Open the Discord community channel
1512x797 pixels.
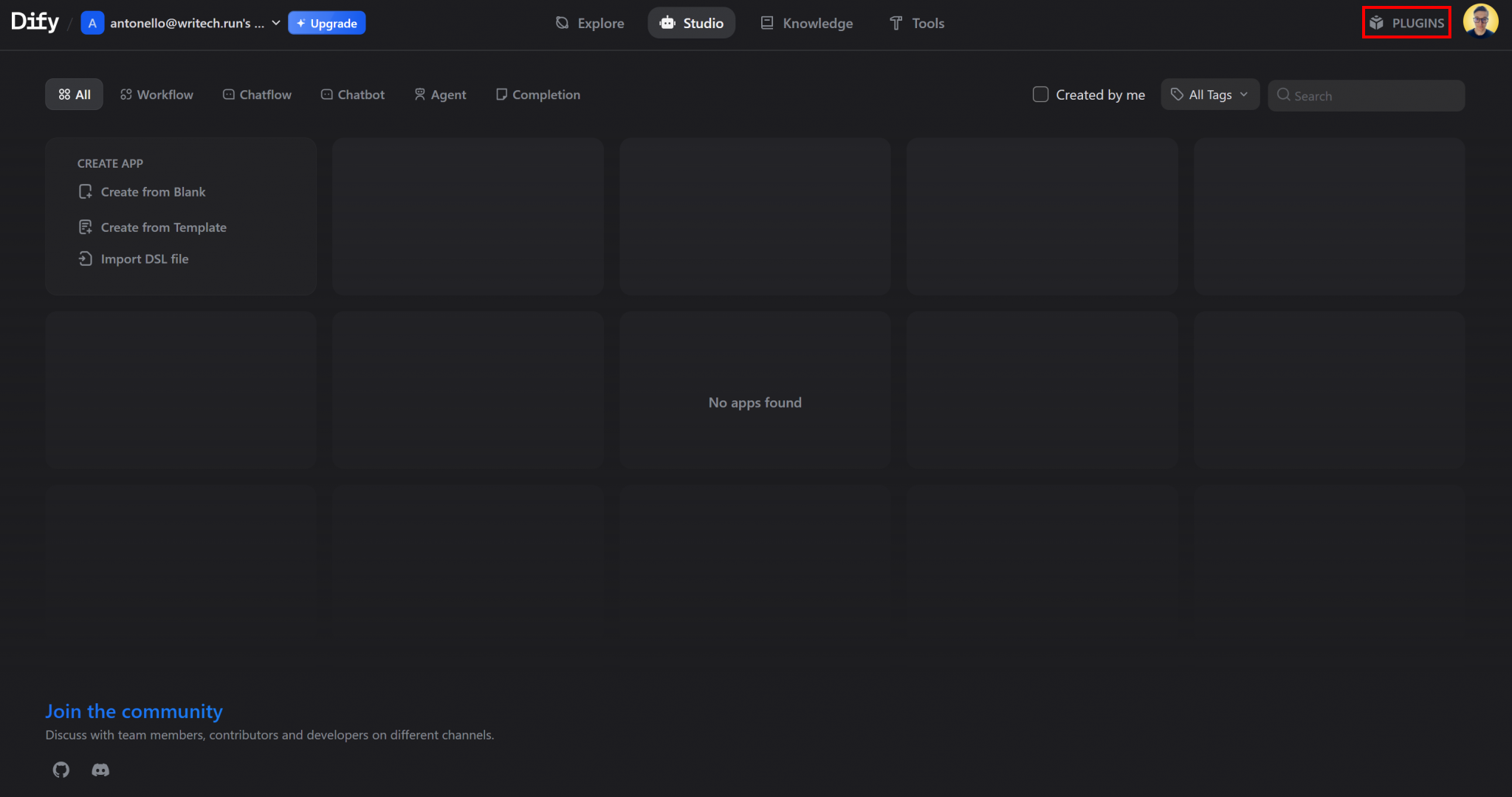click(100, 770)
